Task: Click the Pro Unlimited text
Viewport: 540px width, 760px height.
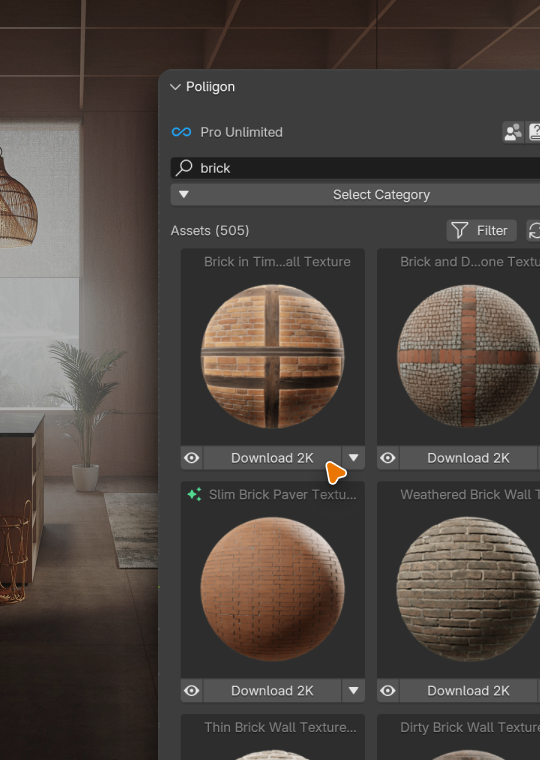Action: 241,132
